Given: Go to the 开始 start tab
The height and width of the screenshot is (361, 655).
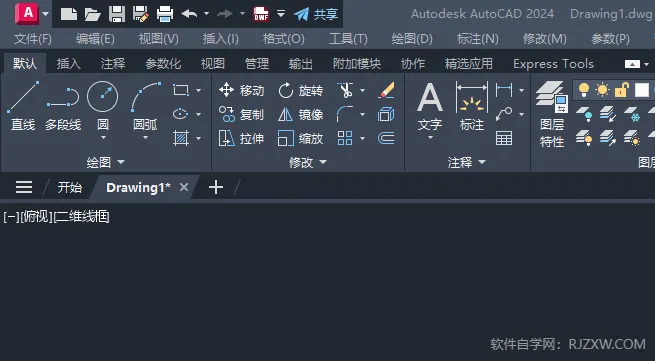Looking at the screenshot, I should (x=69, y=187).
